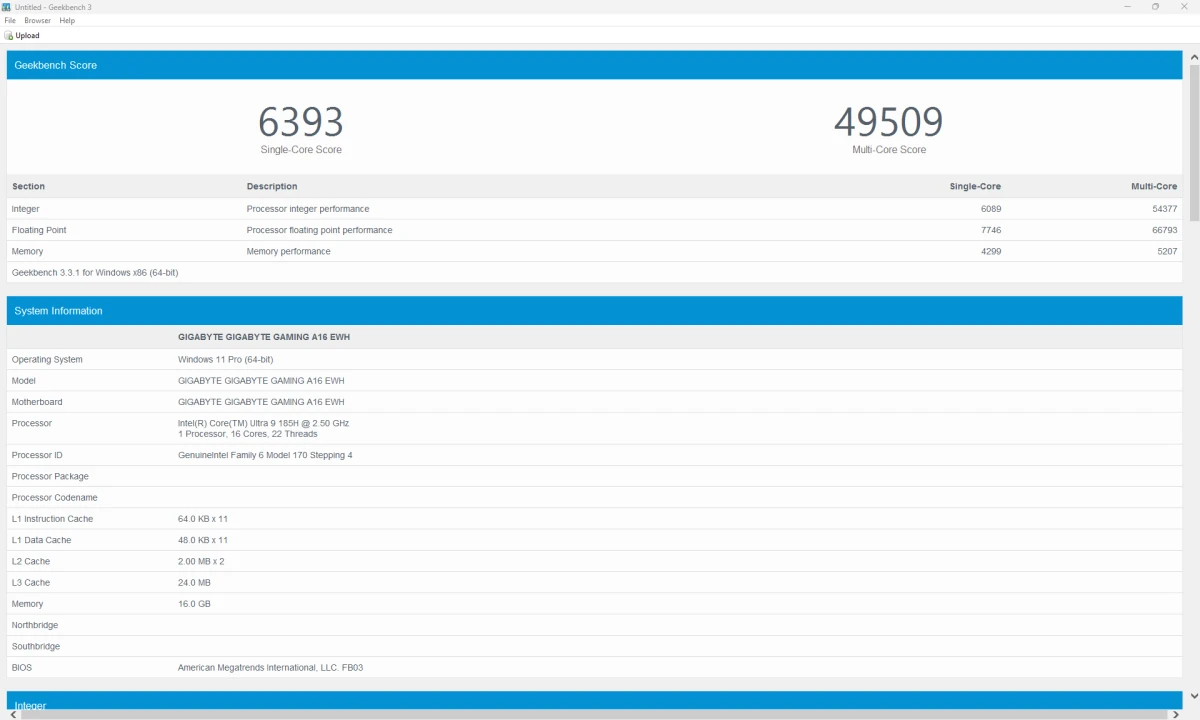Viewport: 1200px width, 720px height.
Task: Select the multi-core score 49509
Action: click(x=889, y=122)
